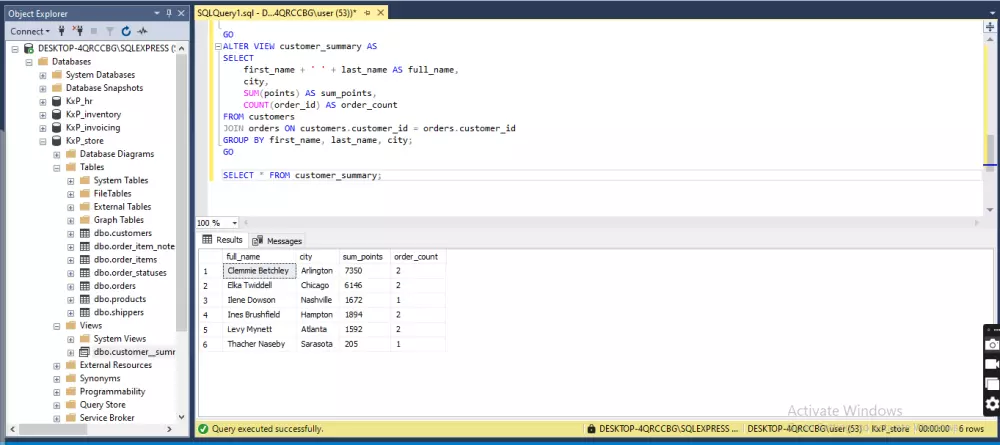Click the Filter funnel icon
Viewport: 1000px width, 445px height.
point(110,31)
